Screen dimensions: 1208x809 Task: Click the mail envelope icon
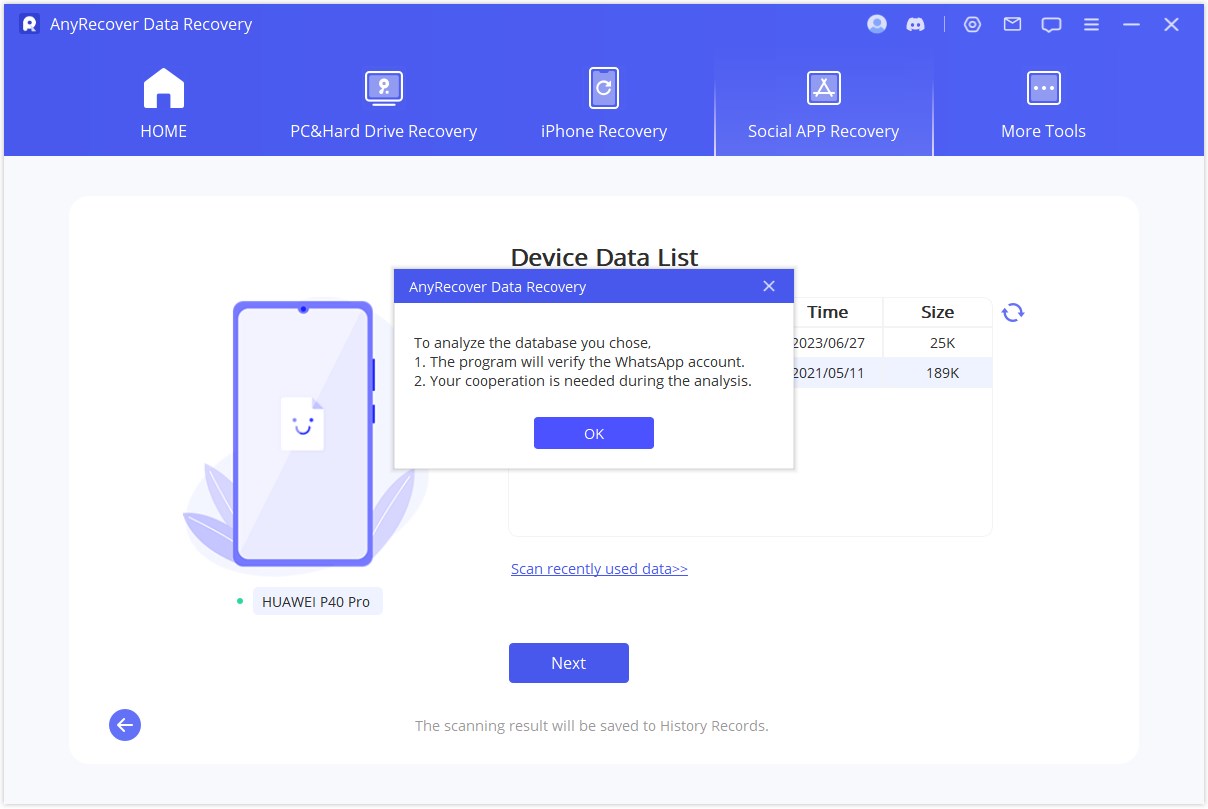coord(1012,25)
